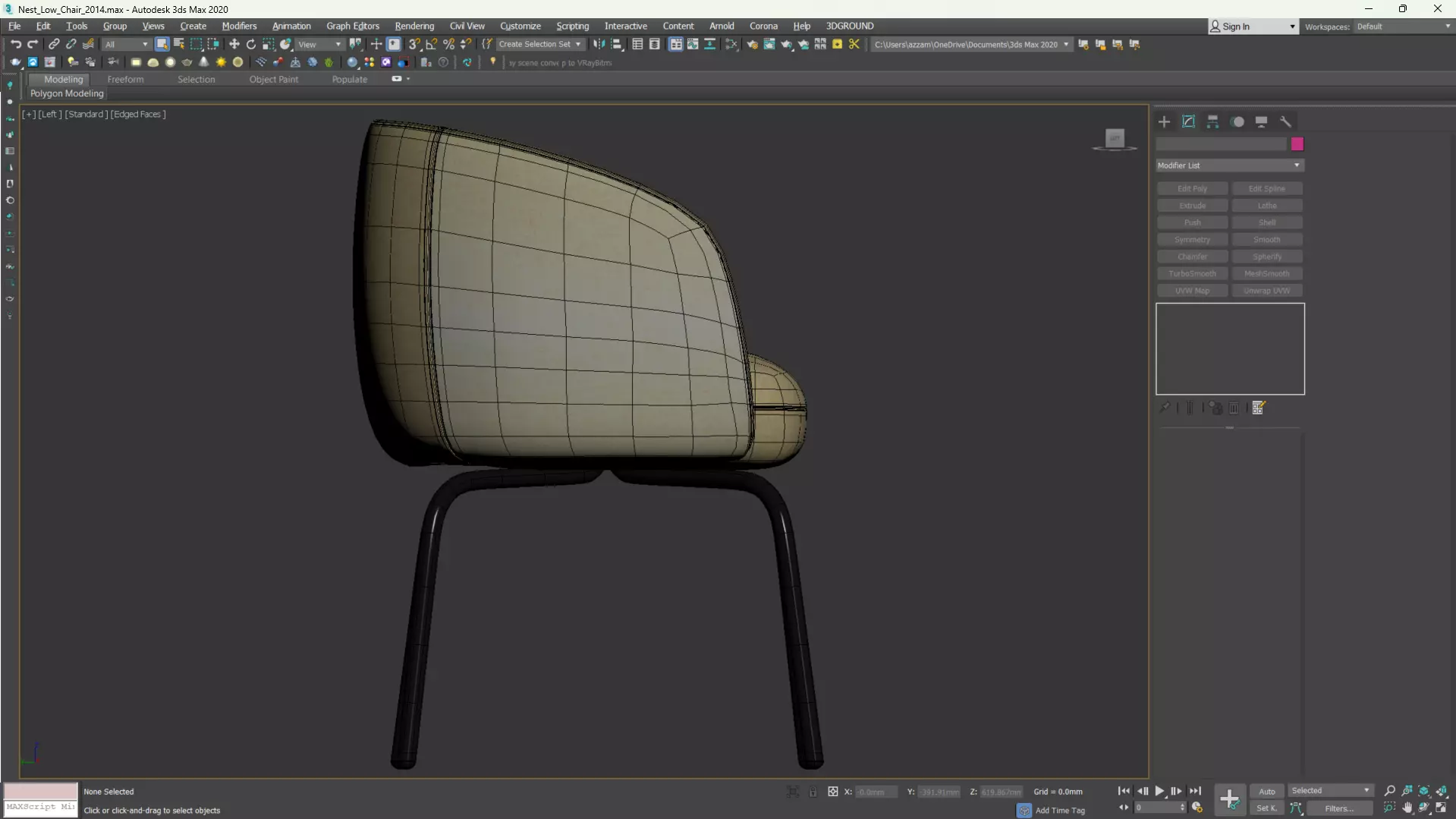Click the Configure Modifier Sets icon
The image size is (1456, 819).
(x=1259, y=408)
